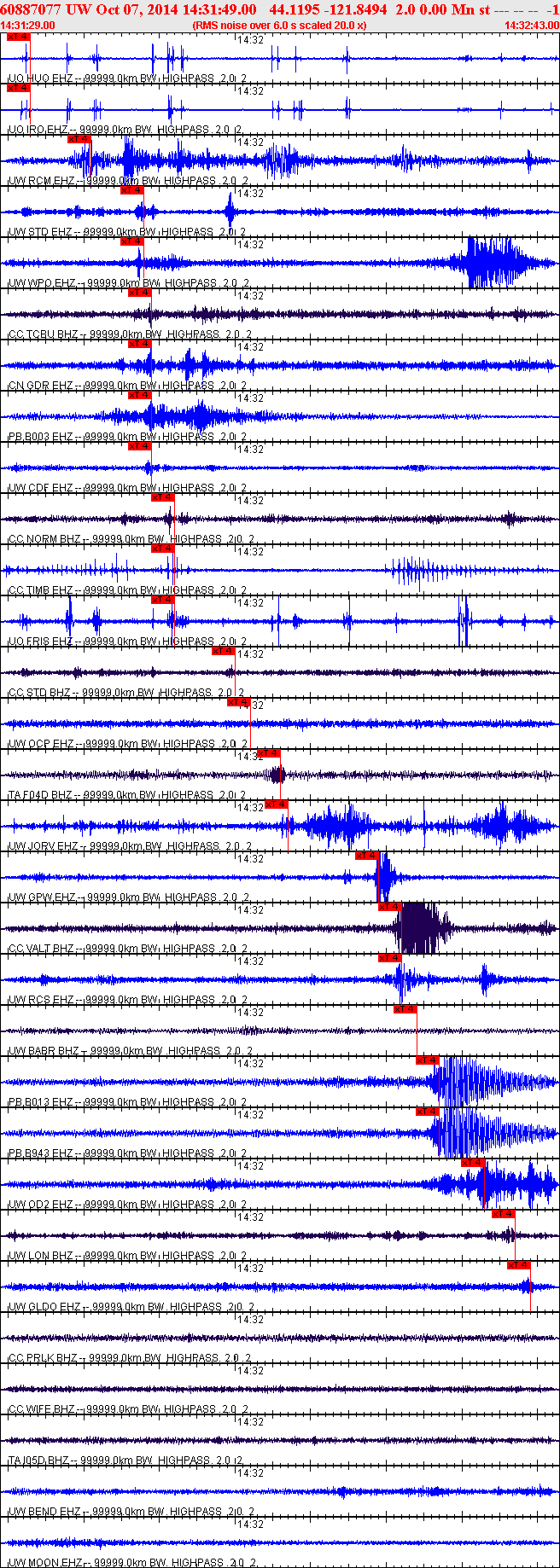Click the pick marker on CC TCBU trace
This screenshot has height=1568, width=560.
[139, 293]
